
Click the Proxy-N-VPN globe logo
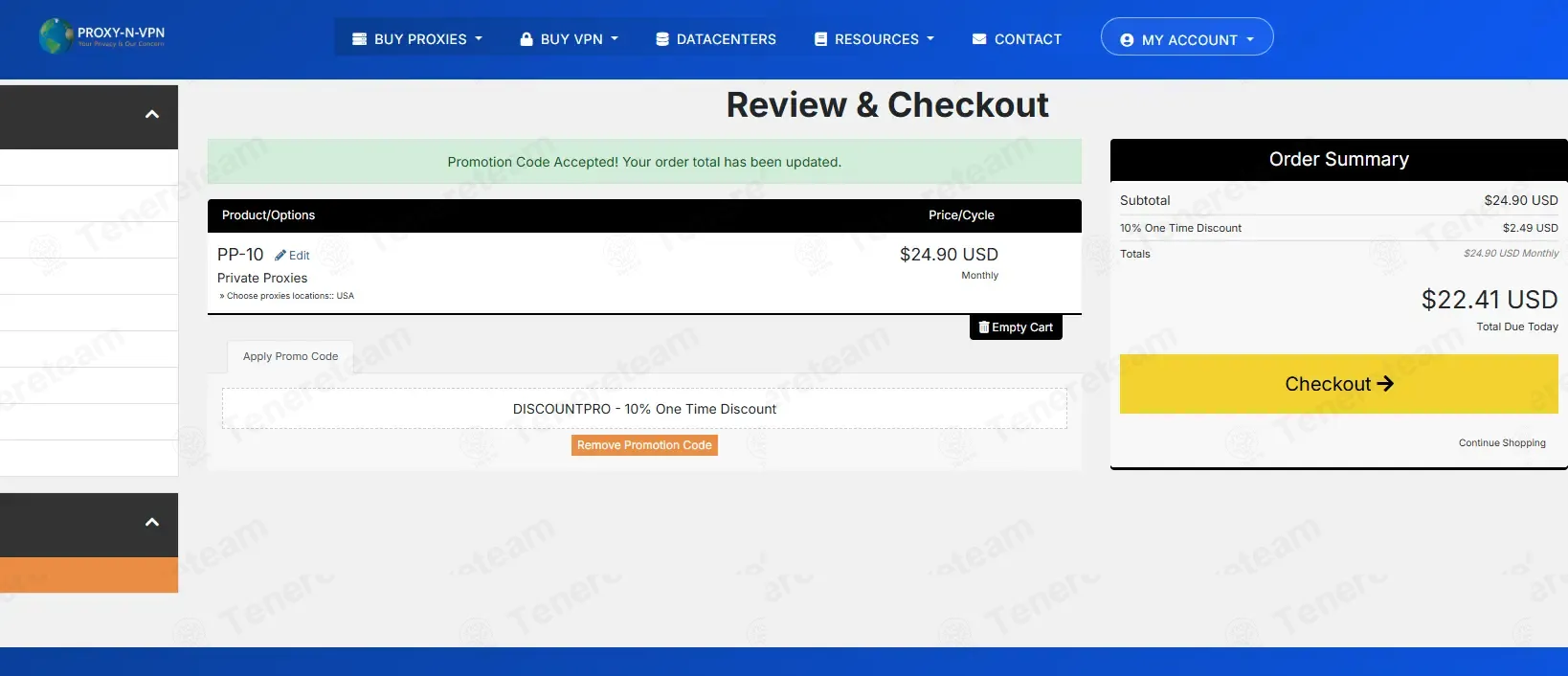pyautogui.click(x=56, y=36)
